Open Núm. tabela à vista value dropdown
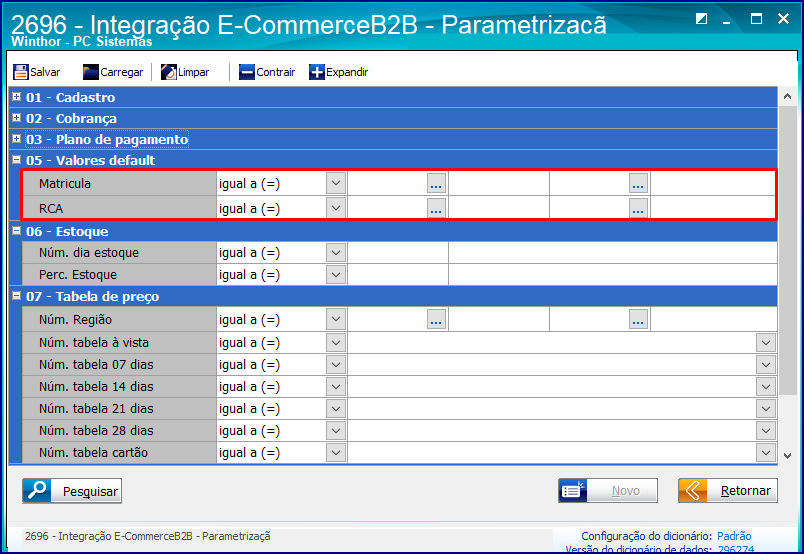 click(x=766, y=342)
